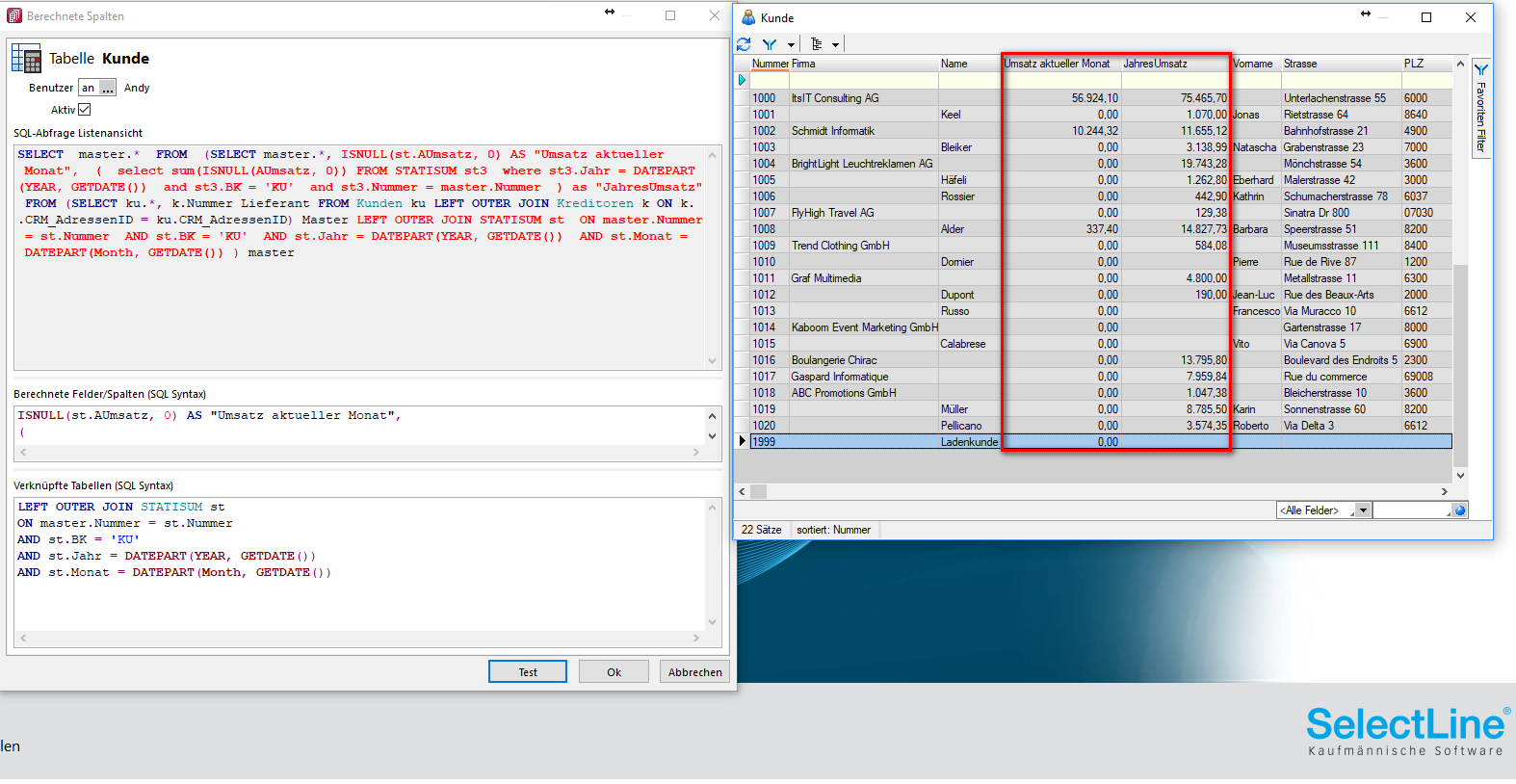Image resolution: width=1516 pixels, height=784 pixels.
Task: Click the Benutzer lookup ellipsis button
Action: click(x=108, y=88)
